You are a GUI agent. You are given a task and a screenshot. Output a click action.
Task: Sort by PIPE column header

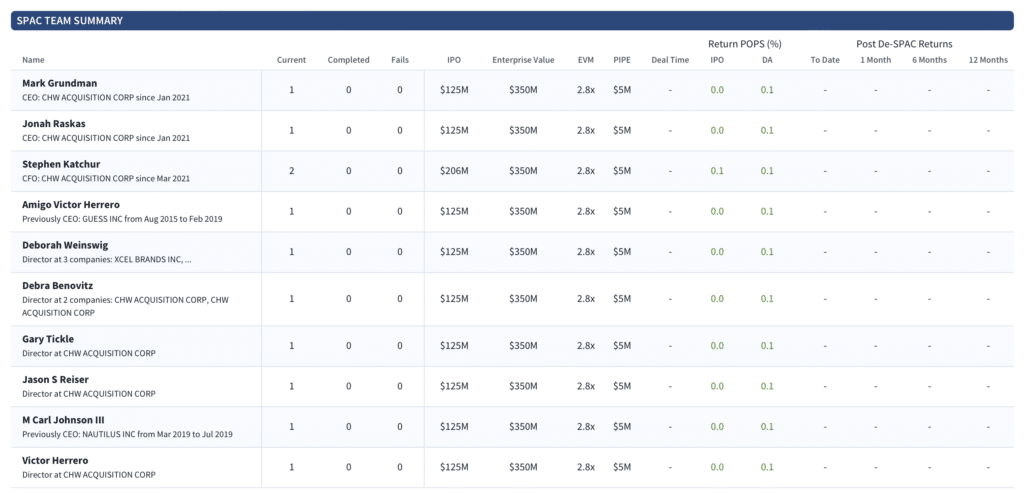(x=622, y=60)
